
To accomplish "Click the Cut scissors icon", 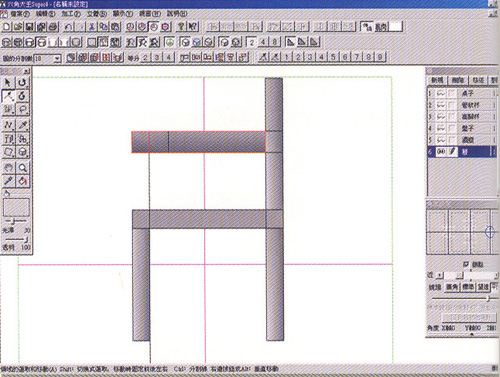I will pyautogui.click(x=92, y=27).
